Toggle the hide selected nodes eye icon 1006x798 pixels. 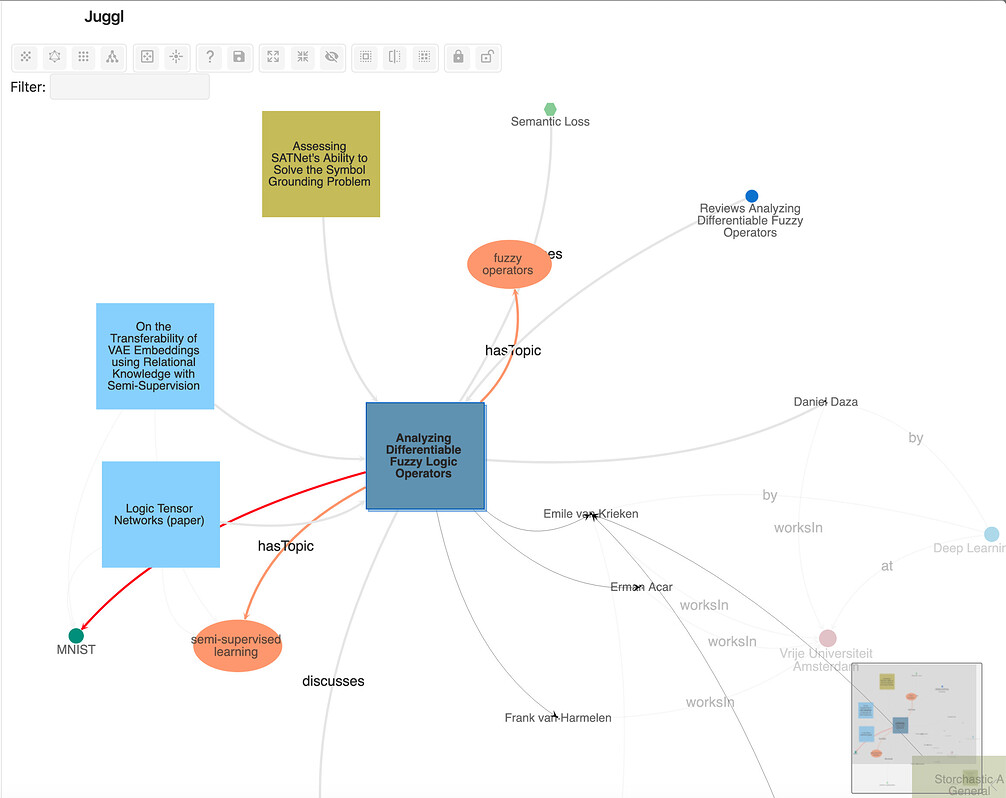(331, 57)
